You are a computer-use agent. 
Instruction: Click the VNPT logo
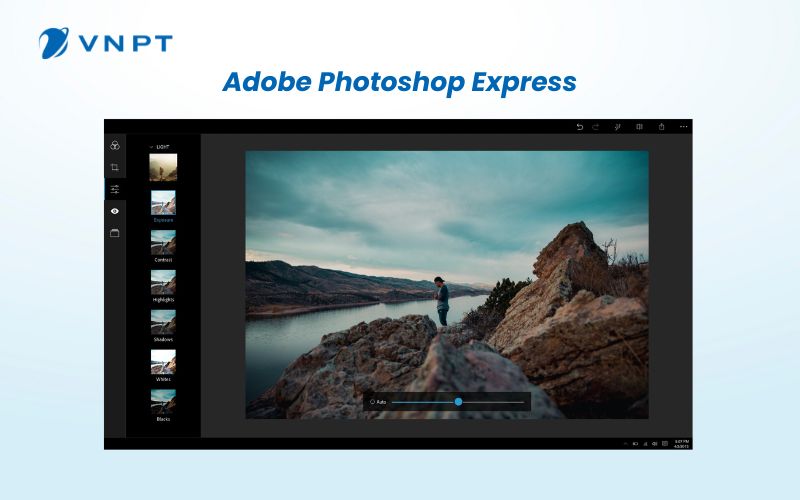[x=106, y=43]
